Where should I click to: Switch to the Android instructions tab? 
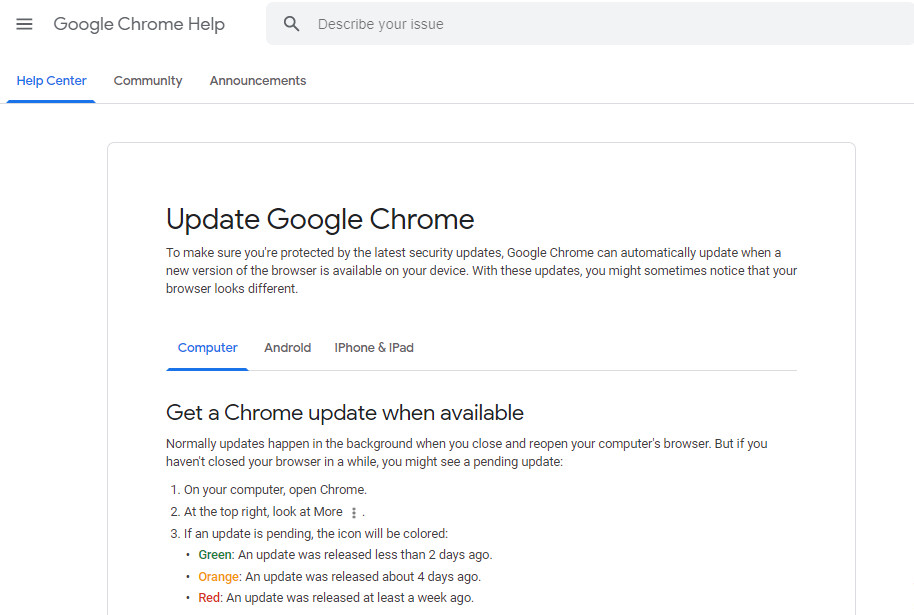coord(287,347)
